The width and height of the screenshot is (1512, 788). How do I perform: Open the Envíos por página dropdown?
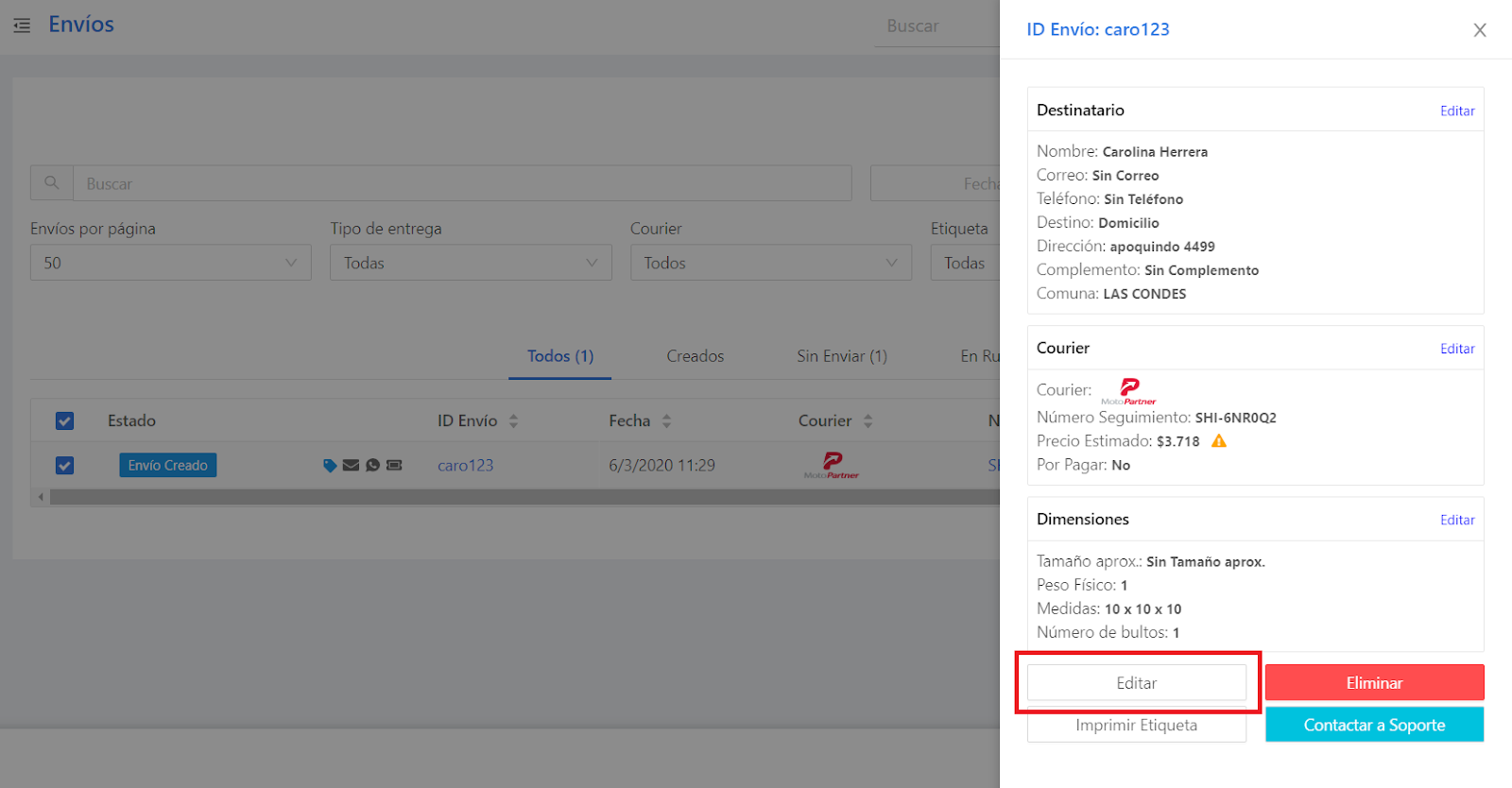point(170,263)
